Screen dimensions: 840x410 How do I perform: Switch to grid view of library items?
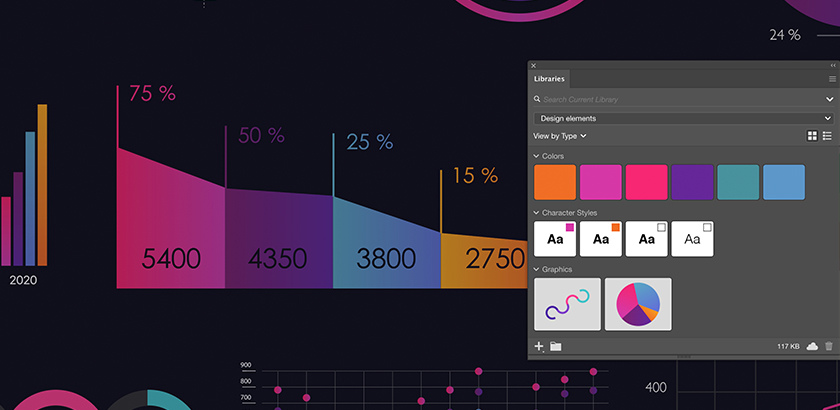point(812,136)
